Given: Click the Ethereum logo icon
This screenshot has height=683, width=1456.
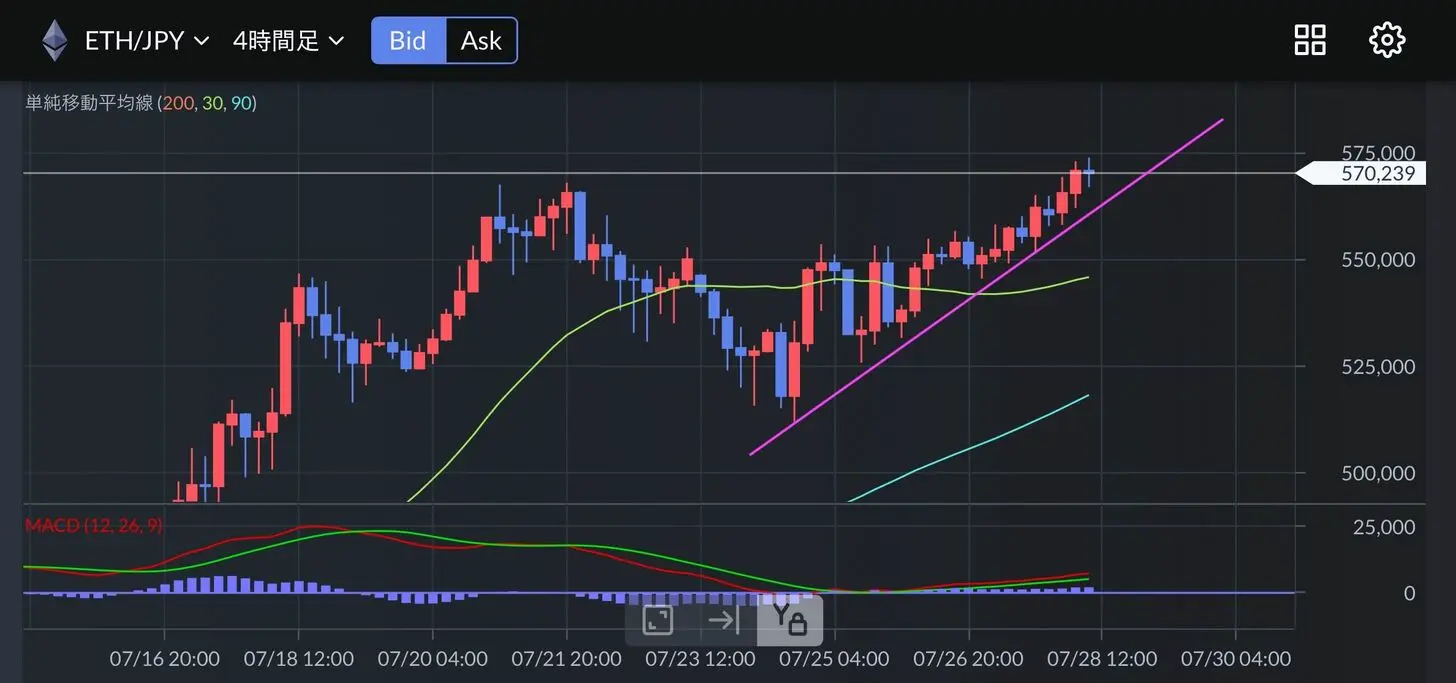Looking at the screenshot, I should (54, 41).
